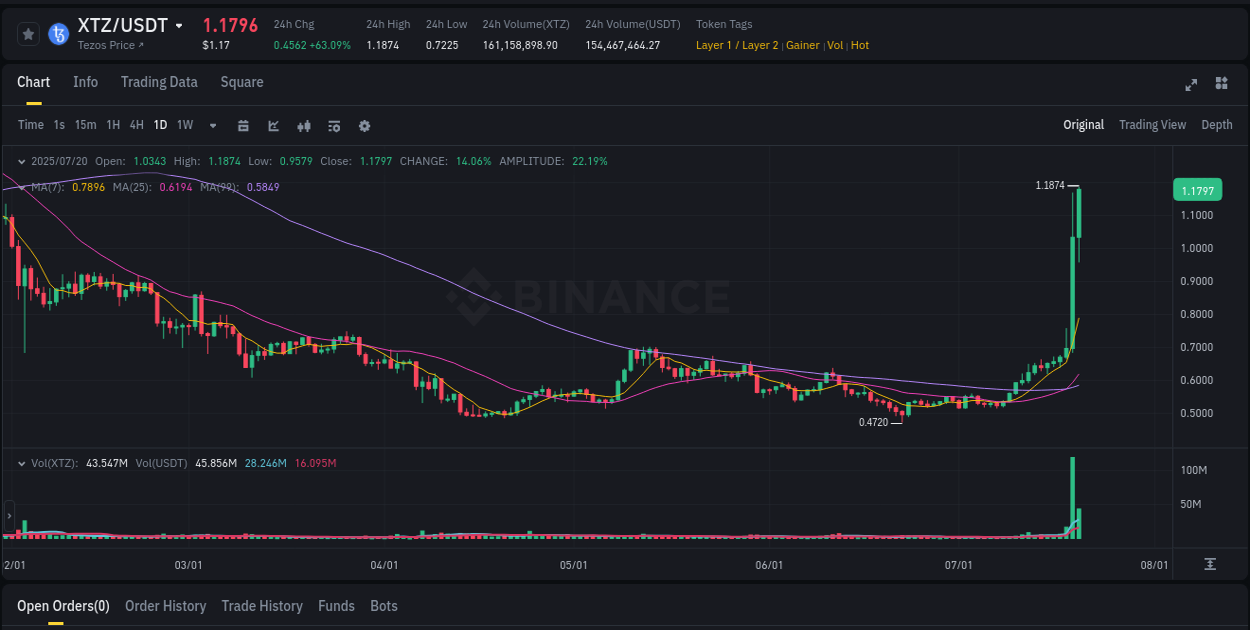Switch to the Trading Data tab

point(159,82)
